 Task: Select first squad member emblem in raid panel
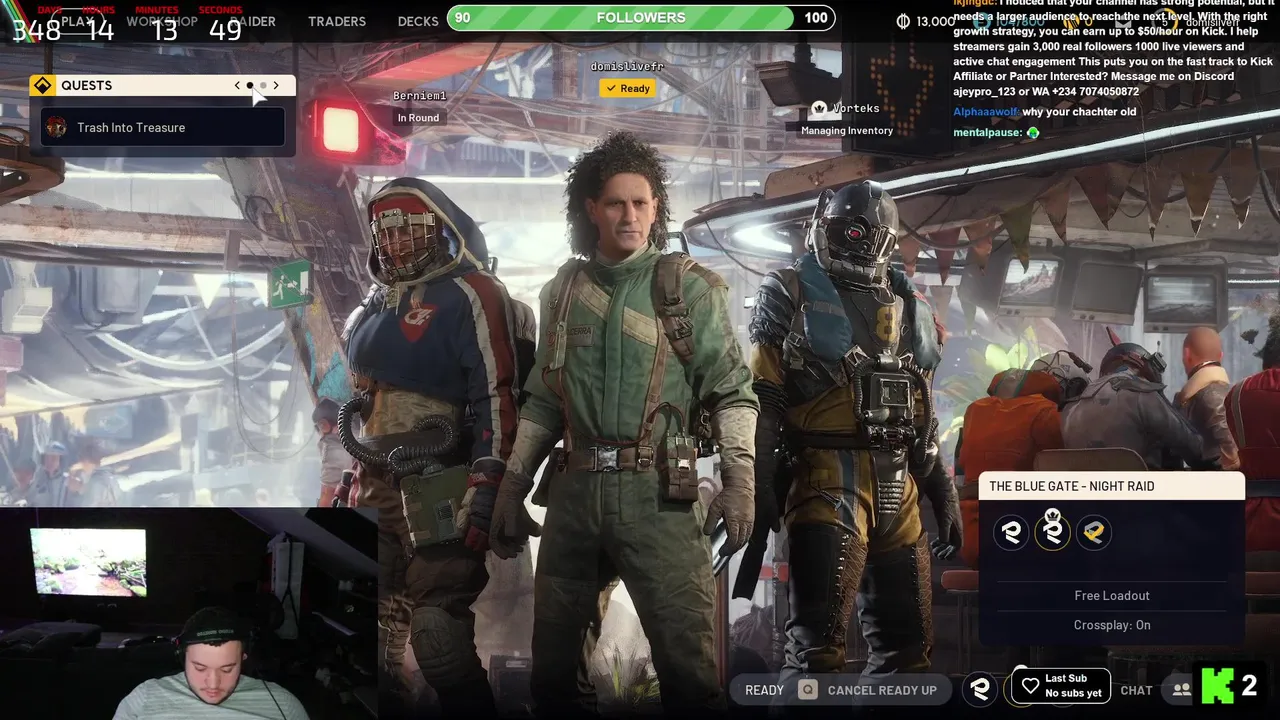[x=1012, y=532]
